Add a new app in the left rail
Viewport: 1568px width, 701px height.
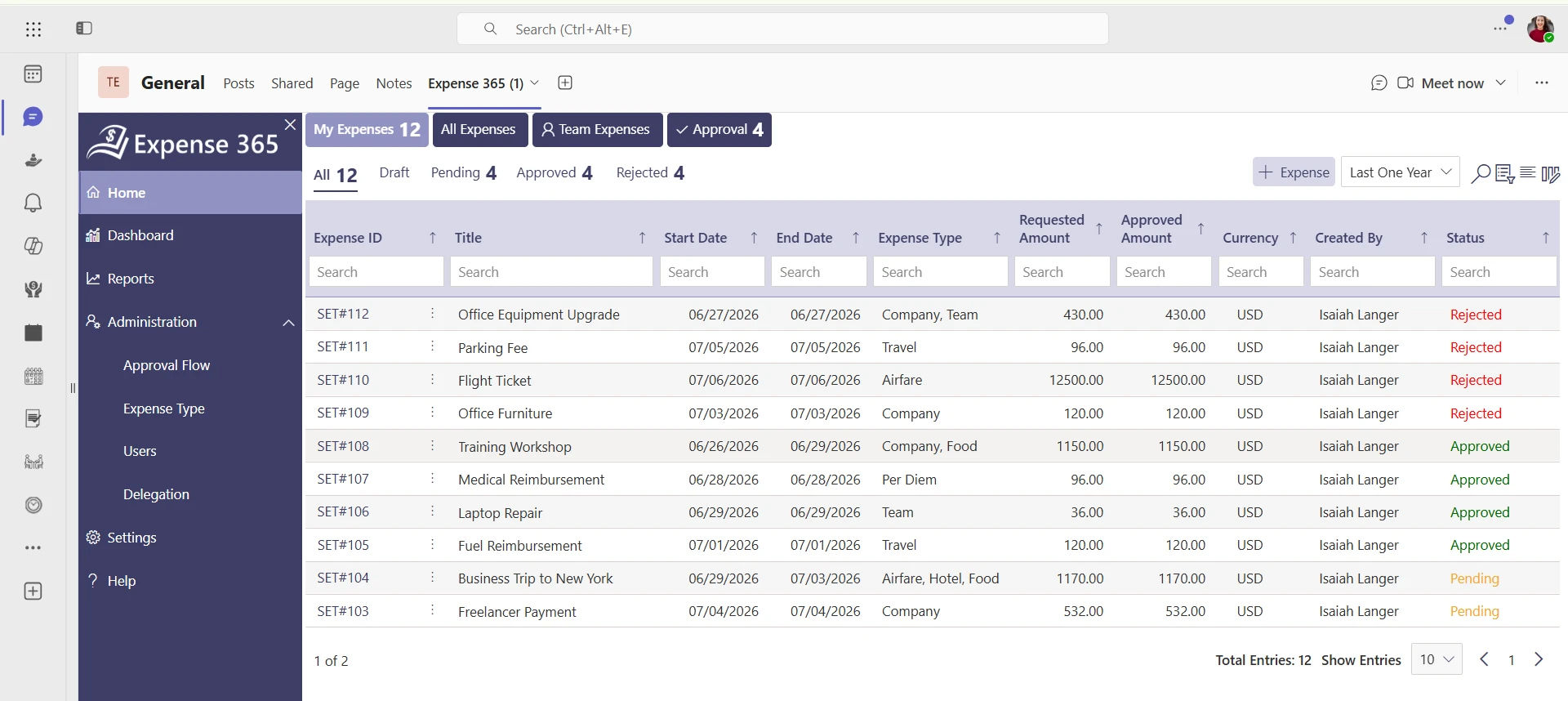click(33, 591)
